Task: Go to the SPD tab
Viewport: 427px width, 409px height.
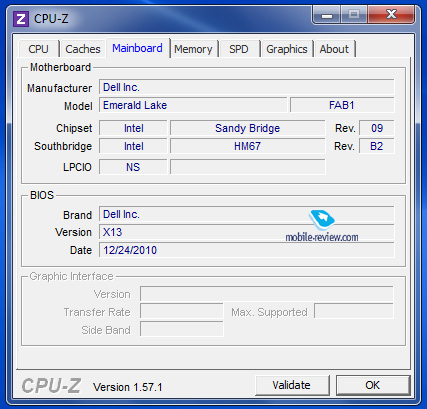Action: click(x=239, y=49)
